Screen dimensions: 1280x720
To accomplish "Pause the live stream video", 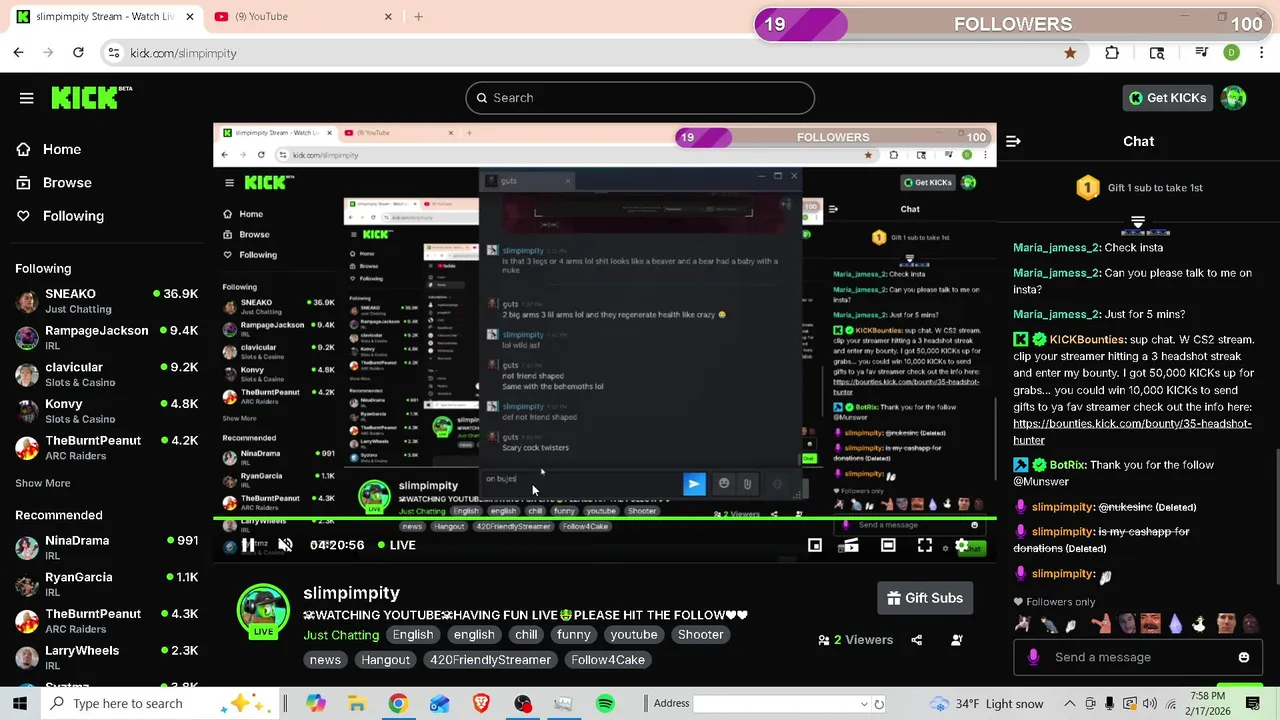I will tap(248, 545).
